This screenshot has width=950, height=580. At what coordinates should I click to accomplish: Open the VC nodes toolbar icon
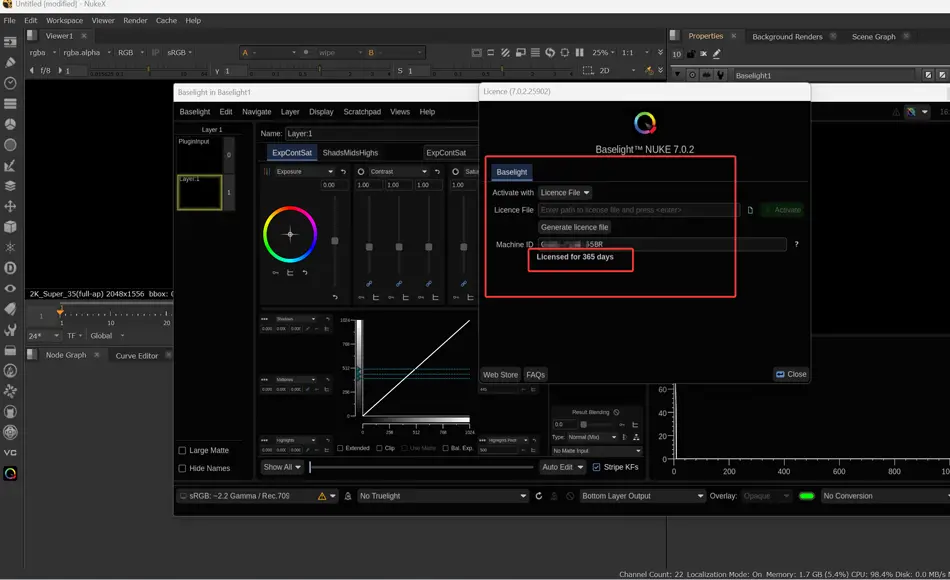point(10,453)
